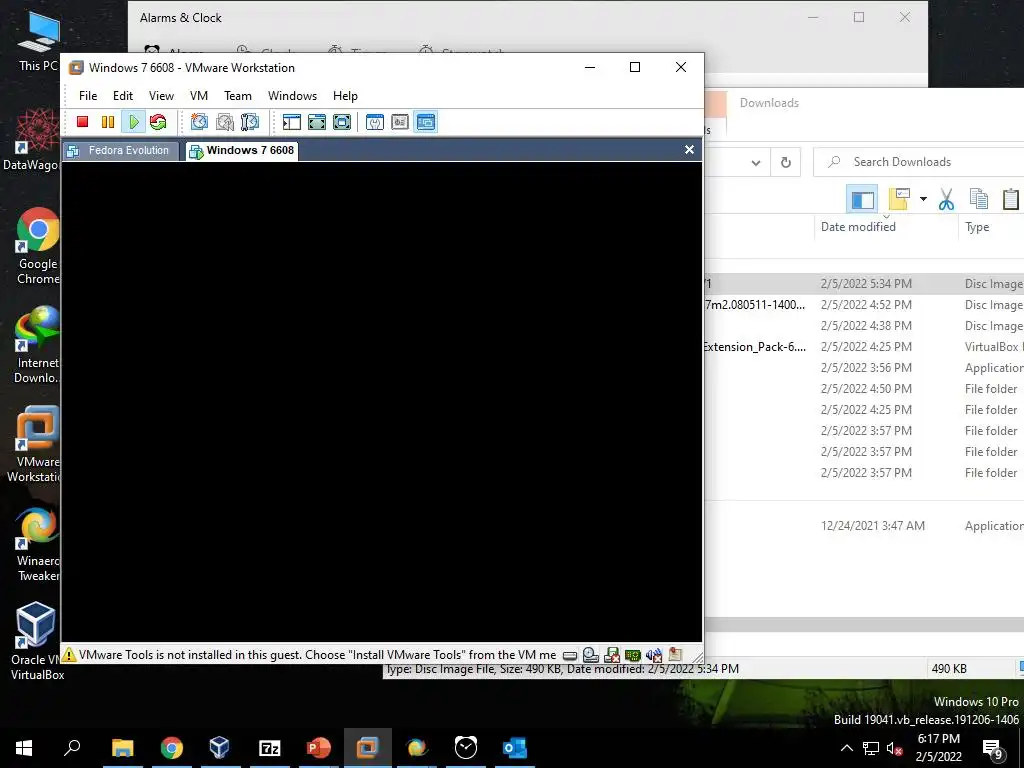Open the File menu in VMware Workstation

click(x=88, y=96)
